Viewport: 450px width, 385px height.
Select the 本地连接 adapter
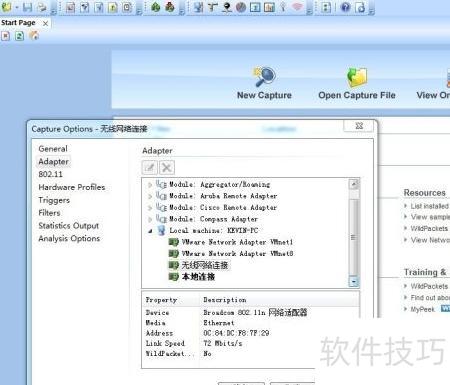(x=198, y=277)
